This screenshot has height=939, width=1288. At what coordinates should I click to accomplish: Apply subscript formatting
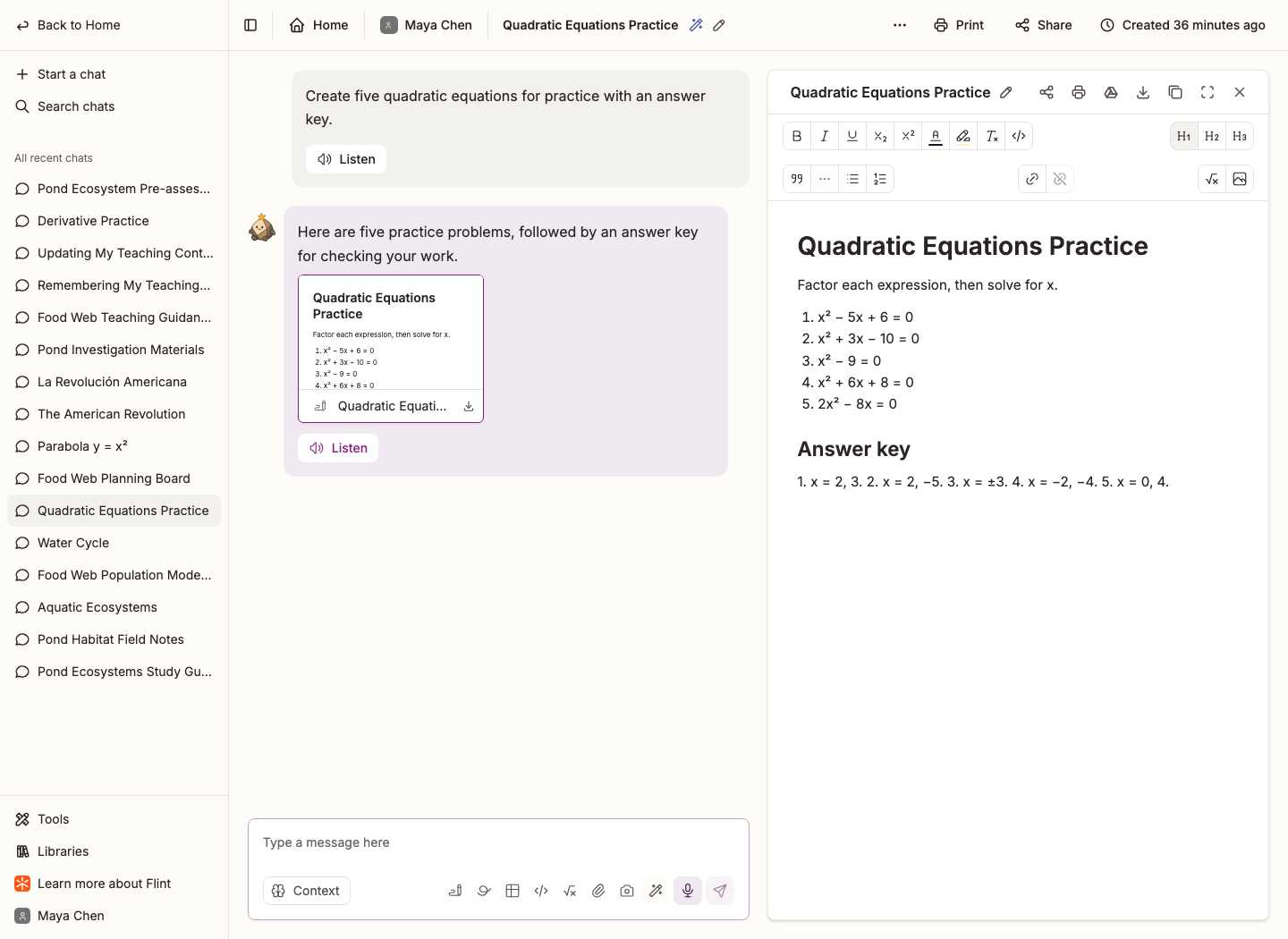coord(880,136)
